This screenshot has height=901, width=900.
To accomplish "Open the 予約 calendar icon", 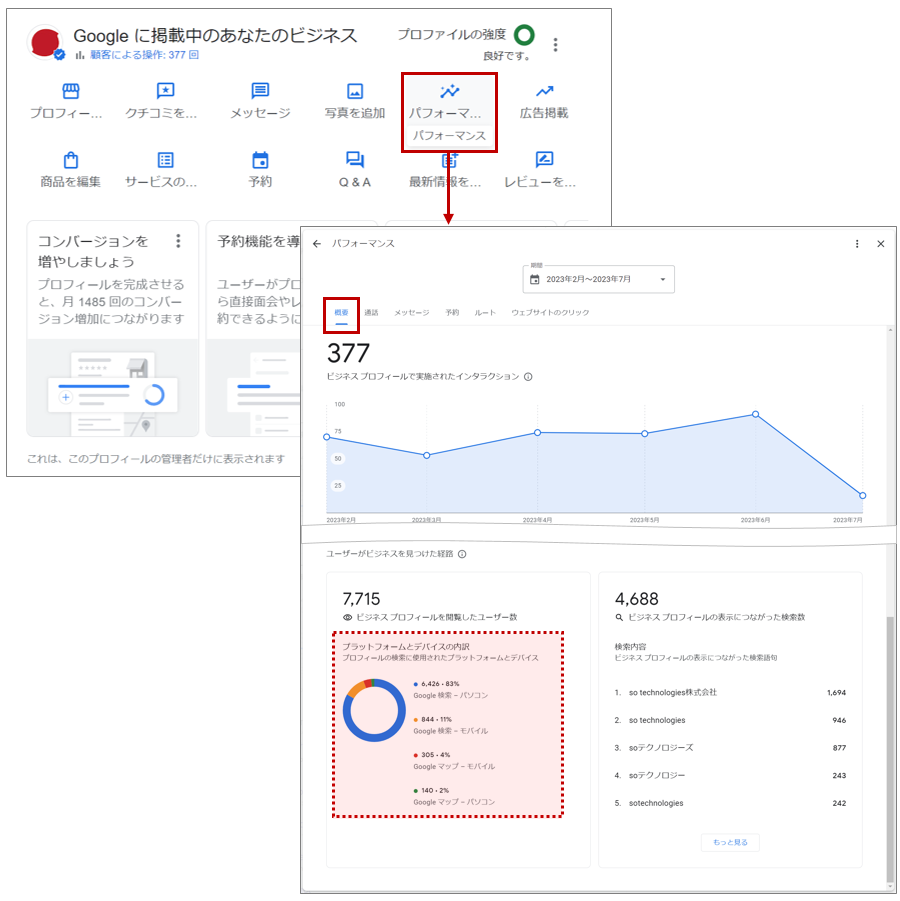I will pyautogui.click(x=260, y=160).
